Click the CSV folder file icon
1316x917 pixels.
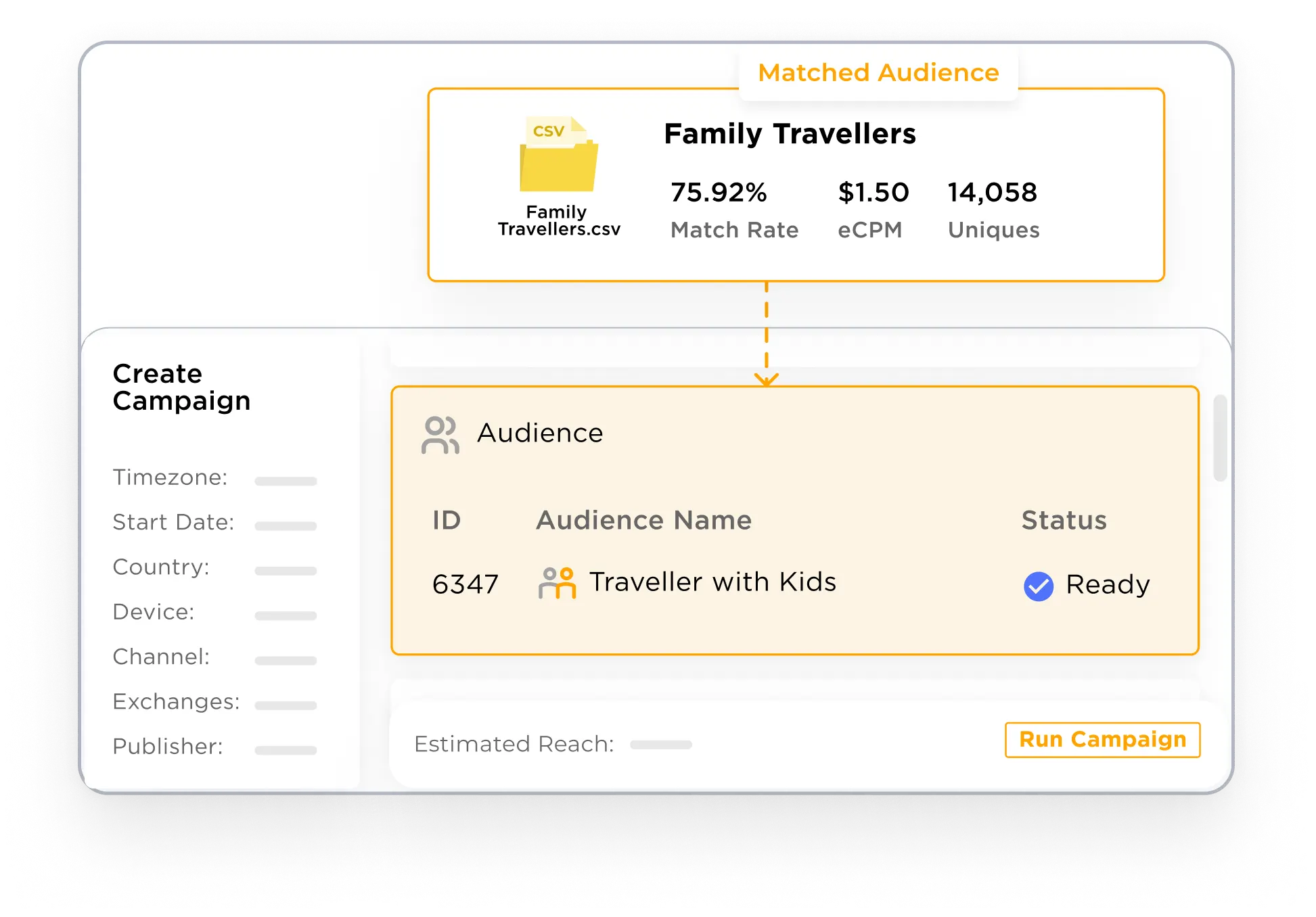pos(559,155)
